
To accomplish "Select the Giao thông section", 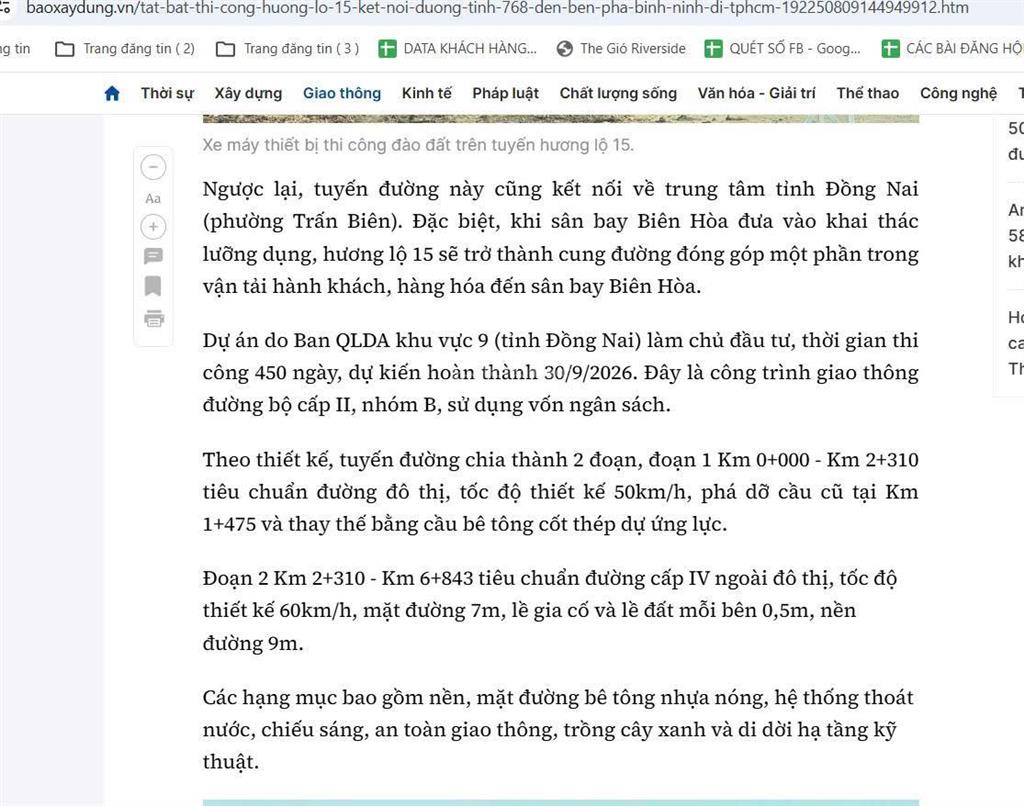I will (x=342, y=93).
